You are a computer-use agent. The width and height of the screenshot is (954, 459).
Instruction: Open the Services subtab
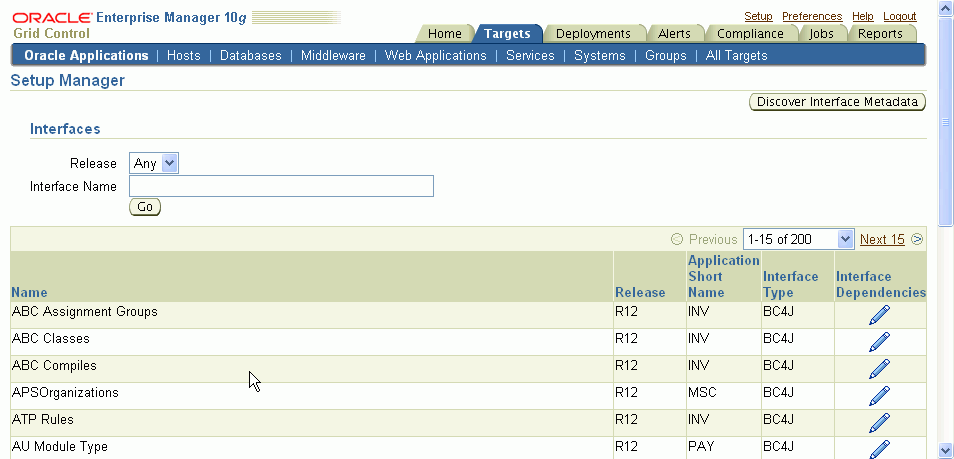[x=531, y=55]
